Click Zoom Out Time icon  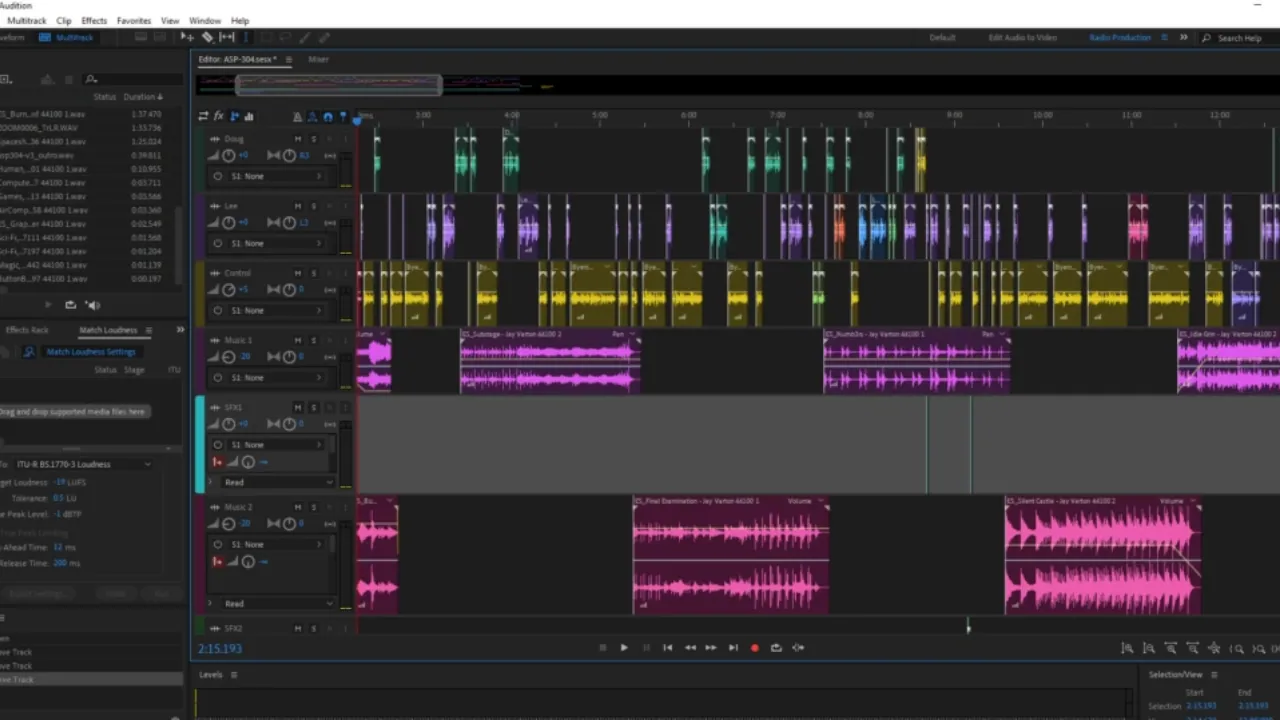coord(1193,649)
